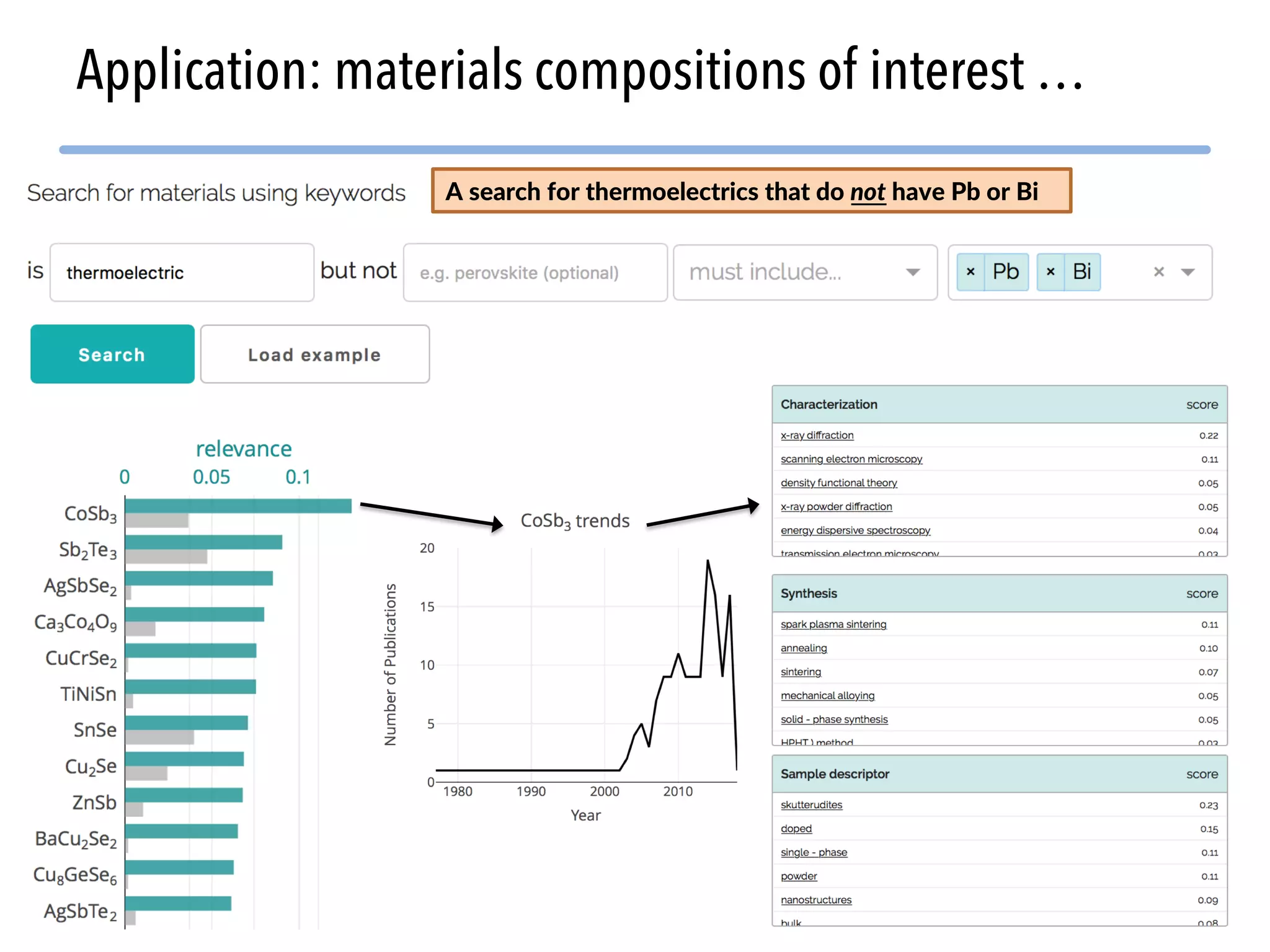
Task: Click the but not optional text field
Action: pos(535,273)
